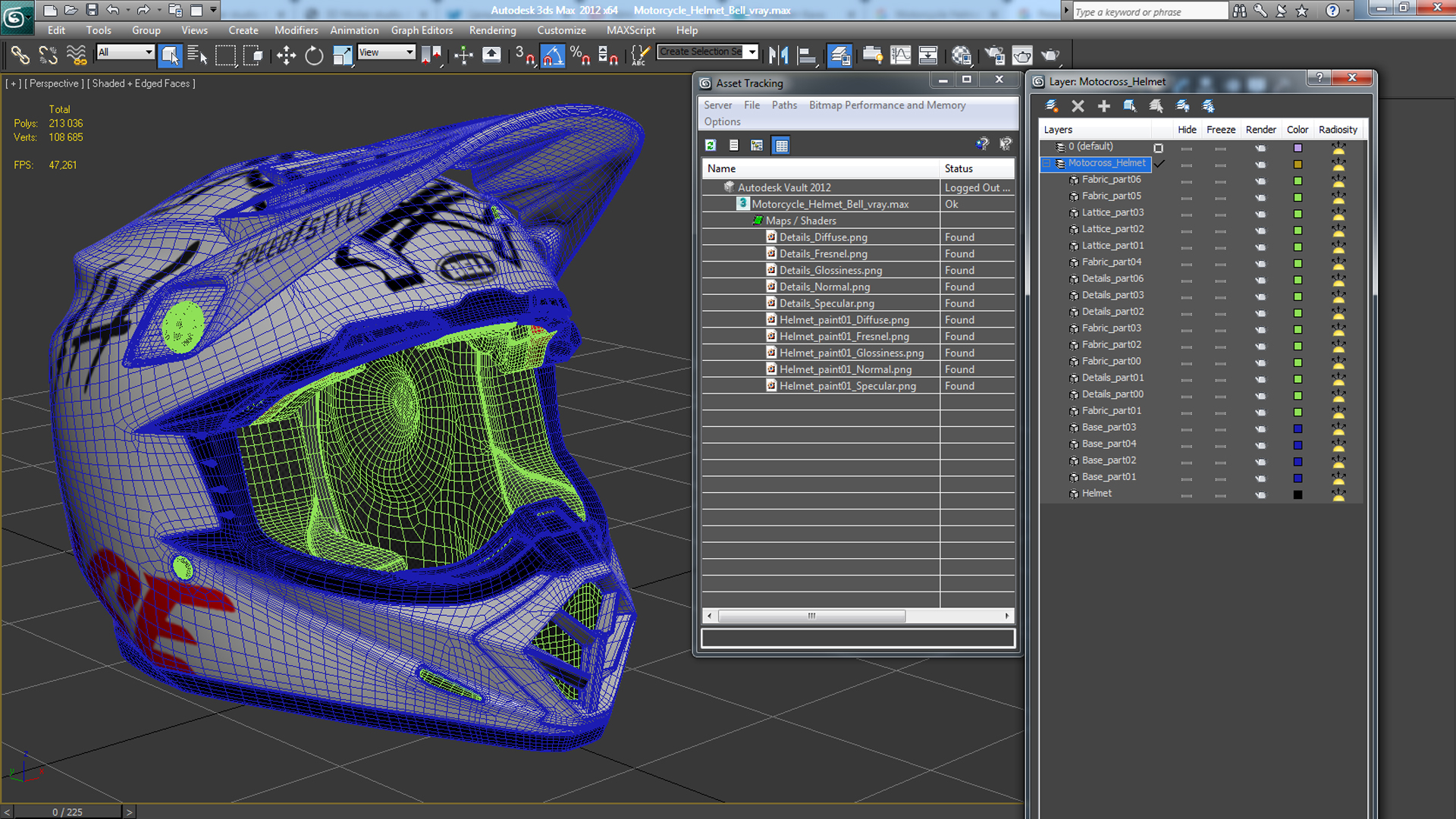Click the Mirror tool icon

779,55
